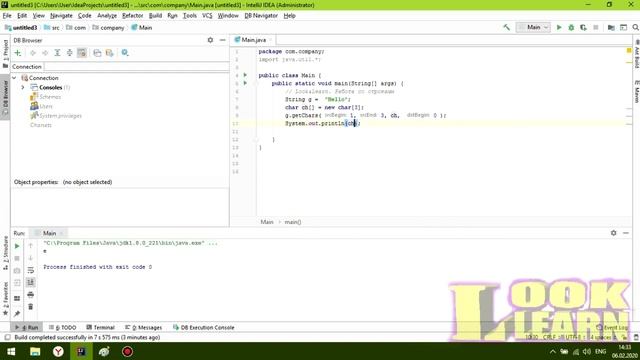640x360 pixels.
Task: Expand the Consoles tree node
Action: 23,87
